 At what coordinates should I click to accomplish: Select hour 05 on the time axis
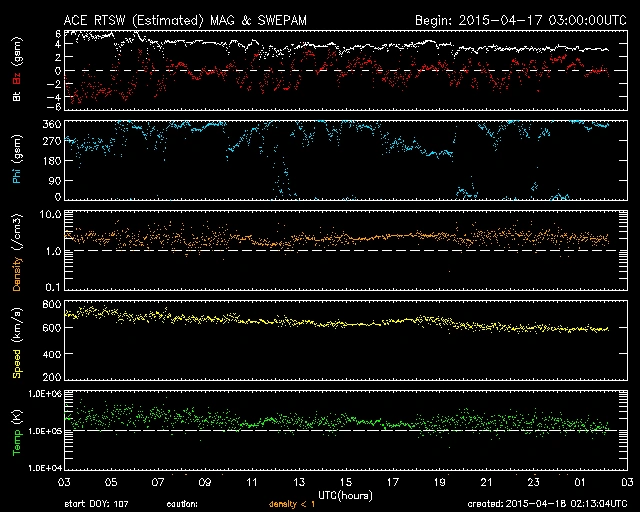(111, 481)
